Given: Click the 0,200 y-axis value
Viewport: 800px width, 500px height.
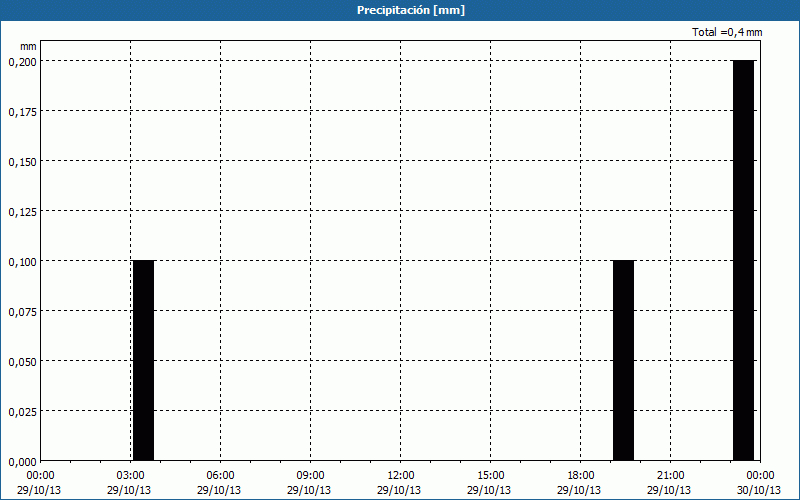Looking at the screenshot, I should (22, 61).
